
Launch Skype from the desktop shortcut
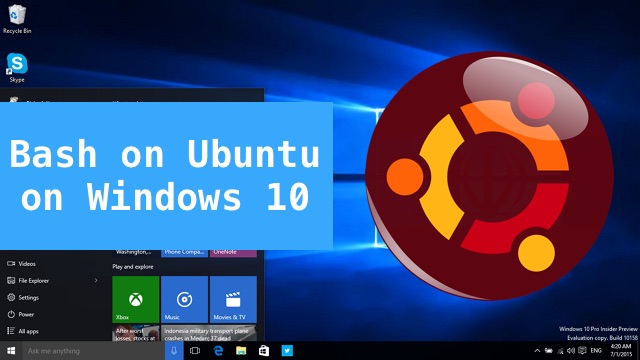(x=17, y=68)
